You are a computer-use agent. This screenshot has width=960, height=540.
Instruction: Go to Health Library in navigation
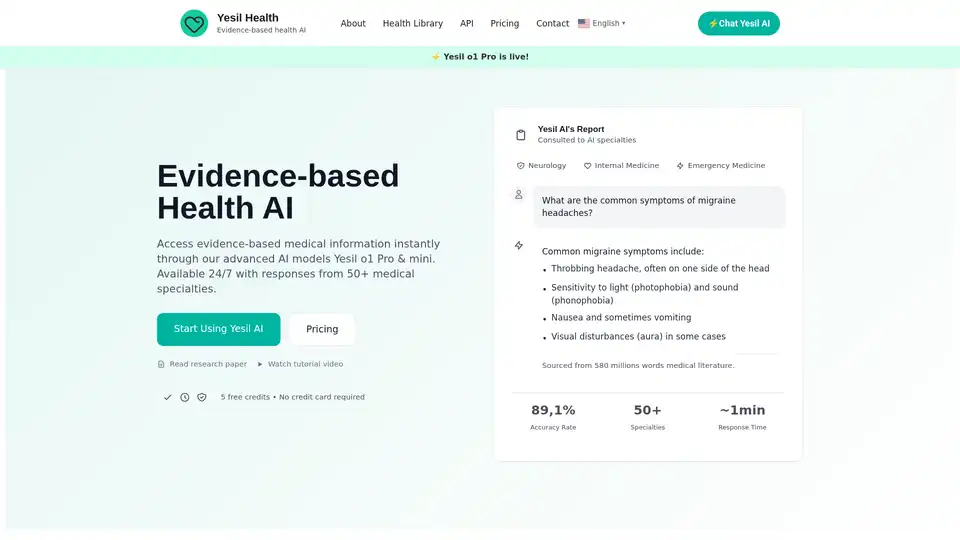(x=412, y=23)
